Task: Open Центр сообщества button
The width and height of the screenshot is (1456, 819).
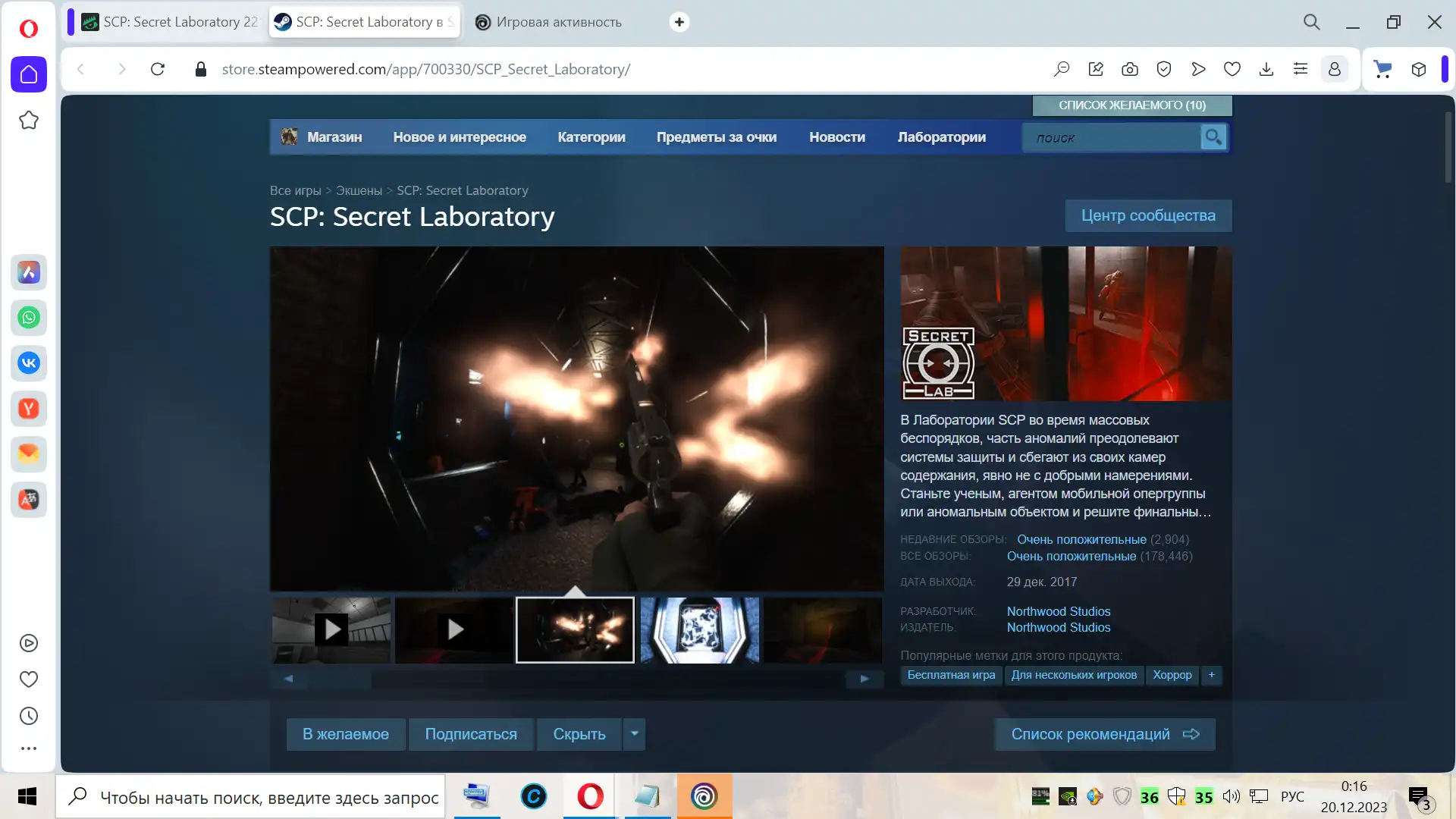Action: point(1148,215)
